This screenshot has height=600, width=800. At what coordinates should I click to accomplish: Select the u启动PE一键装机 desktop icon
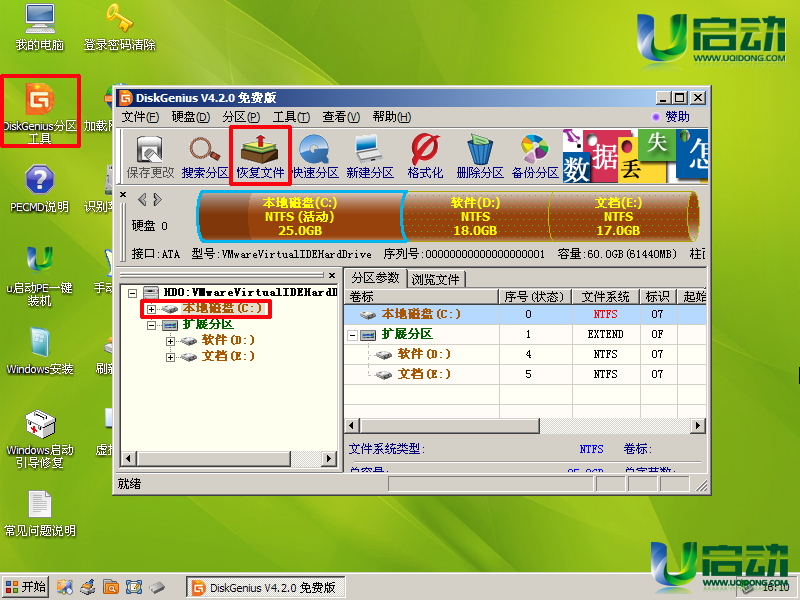coord(40,276)
